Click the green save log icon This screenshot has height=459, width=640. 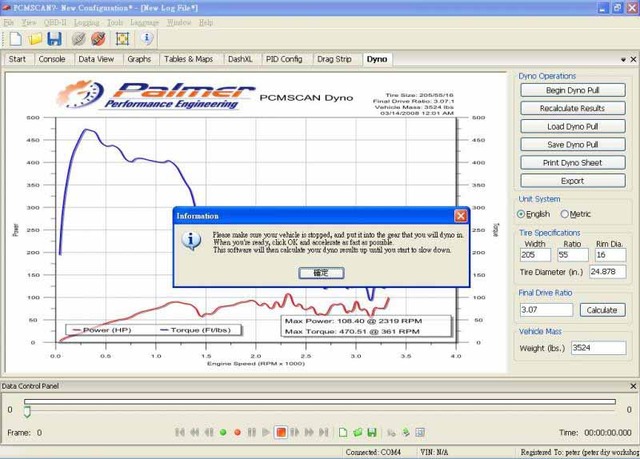[372, 432]
